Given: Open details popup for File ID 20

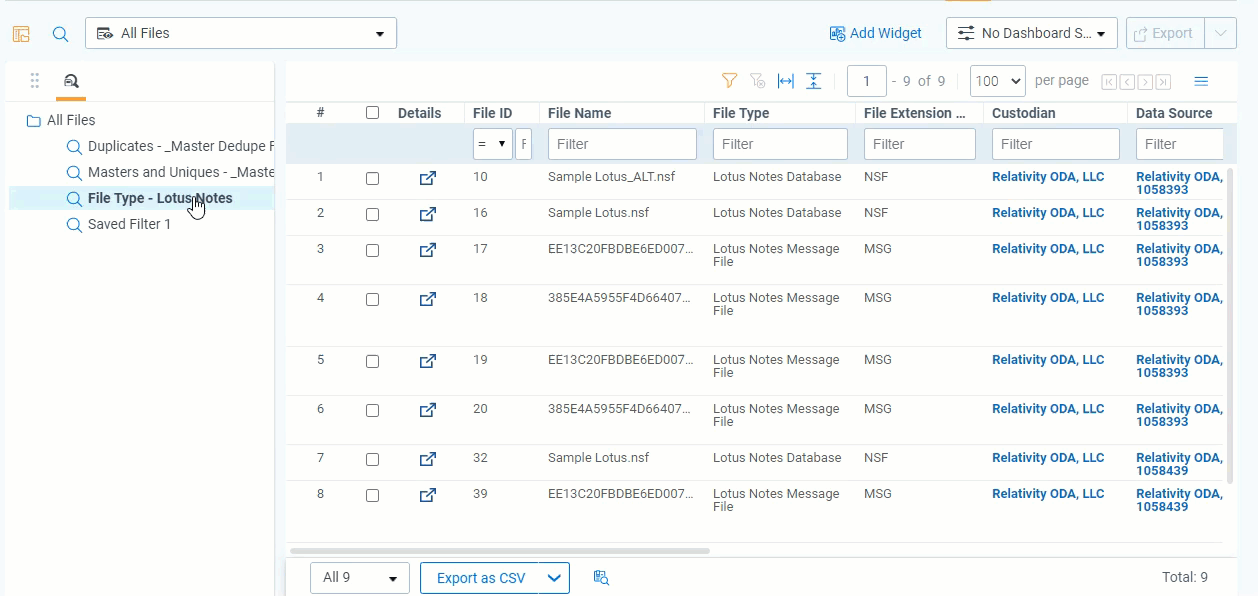Looking at the screenshot, I should (427, 410).
